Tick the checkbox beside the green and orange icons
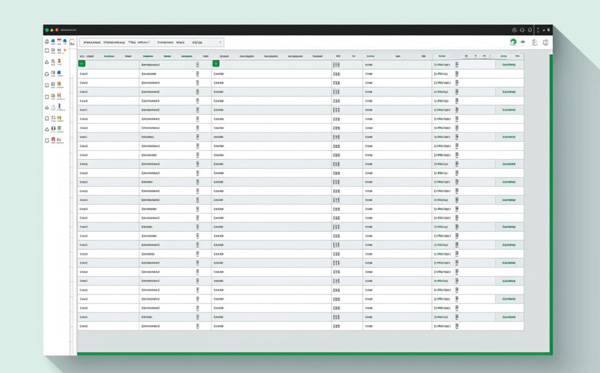Image resolution: width=600 pixels, height=373 pixels. pos(47,85)
